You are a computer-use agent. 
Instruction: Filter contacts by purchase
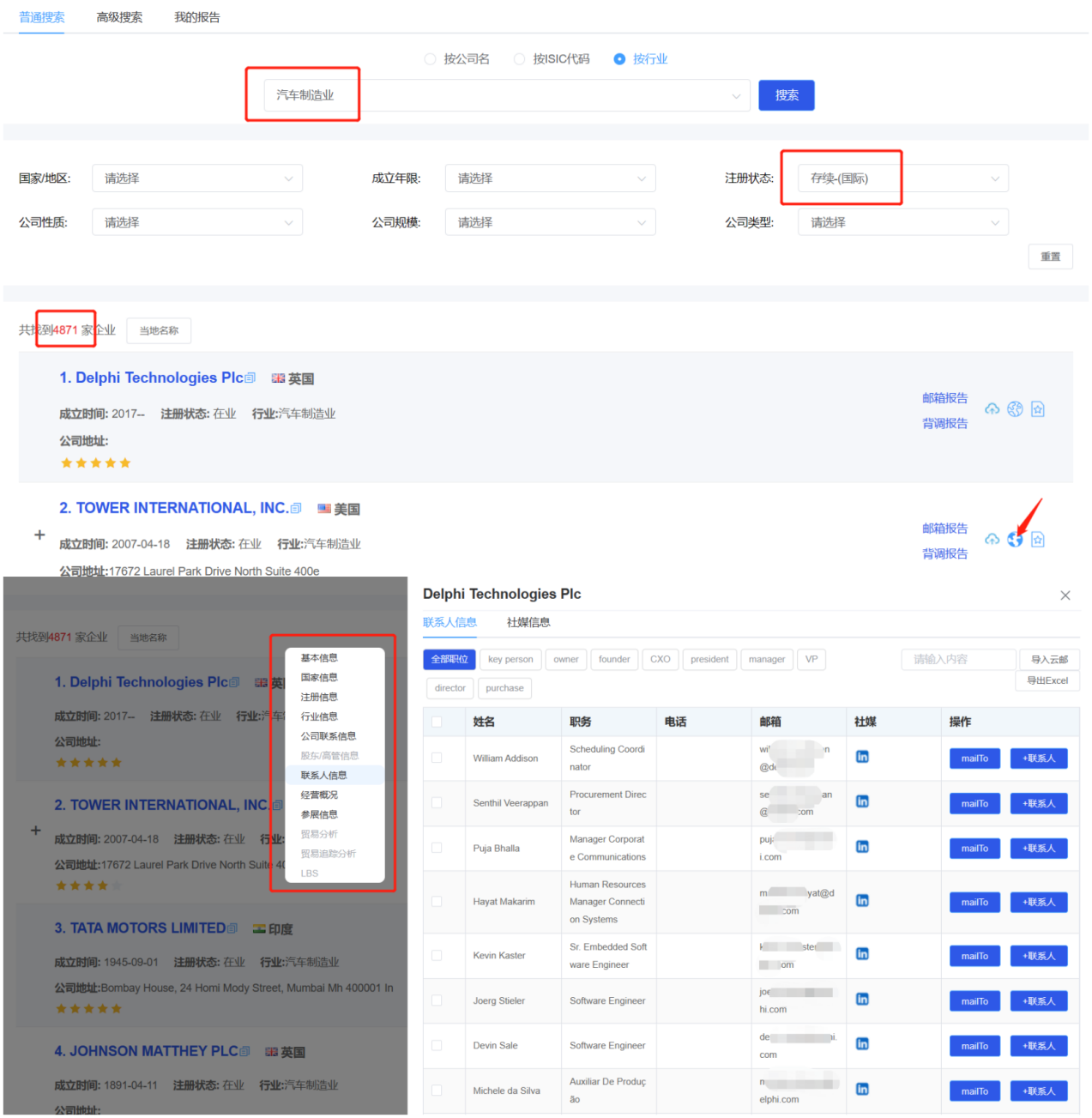tap(504, 688)
